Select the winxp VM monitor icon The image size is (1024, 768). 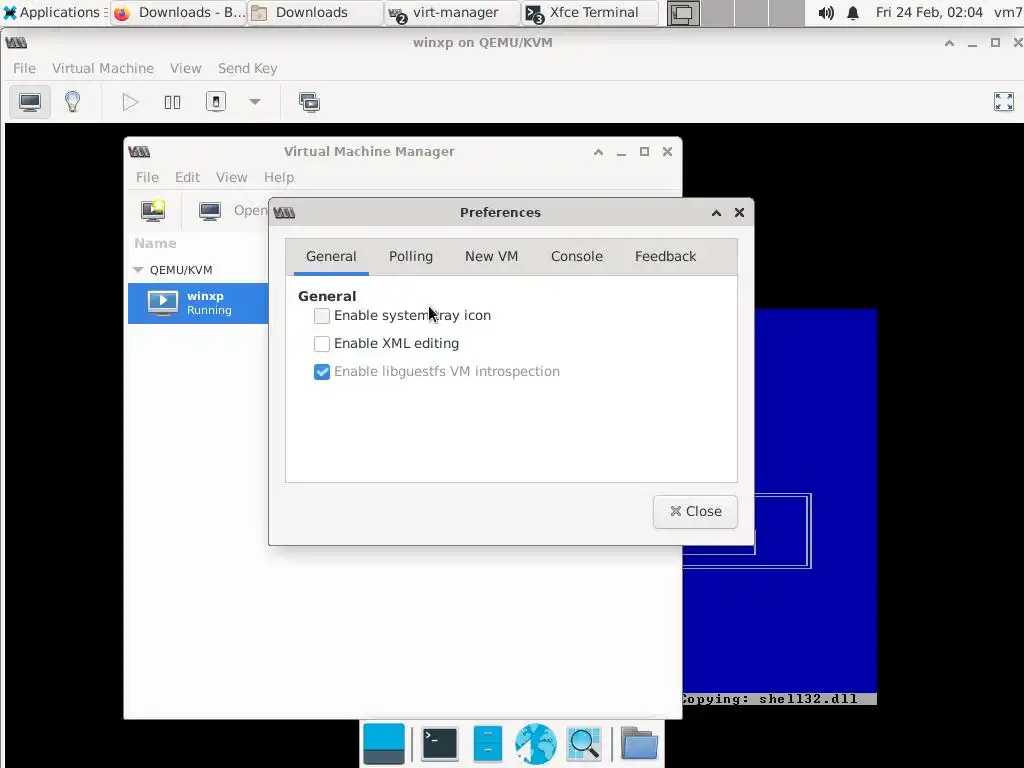(163, 303)
